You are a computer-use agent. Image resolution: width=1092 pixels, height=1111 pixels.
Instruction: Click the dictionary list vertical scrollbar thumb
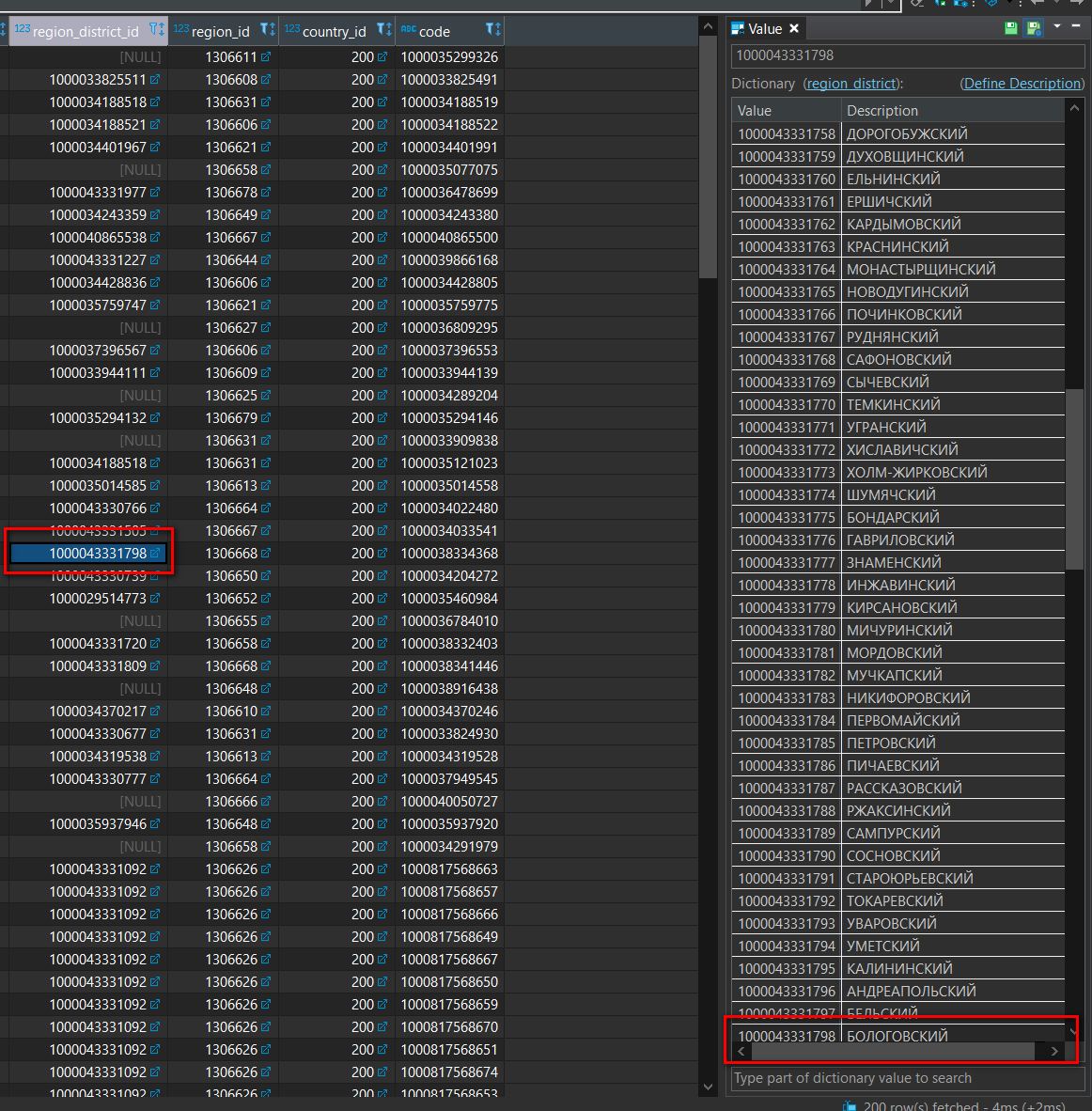(x=1074, y=478)
